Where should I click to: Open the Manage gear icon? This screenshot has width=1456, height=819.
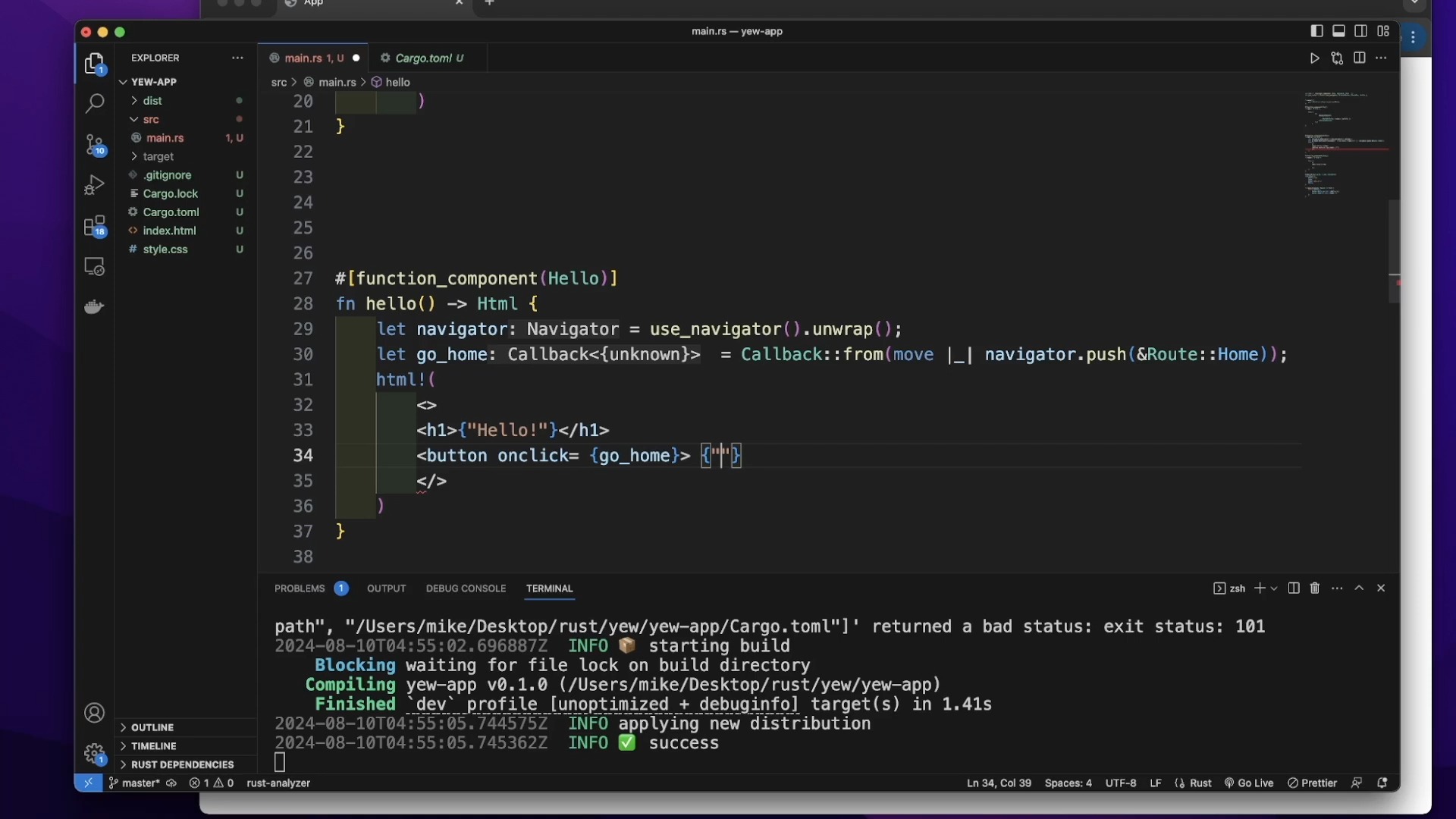[94, 753]
